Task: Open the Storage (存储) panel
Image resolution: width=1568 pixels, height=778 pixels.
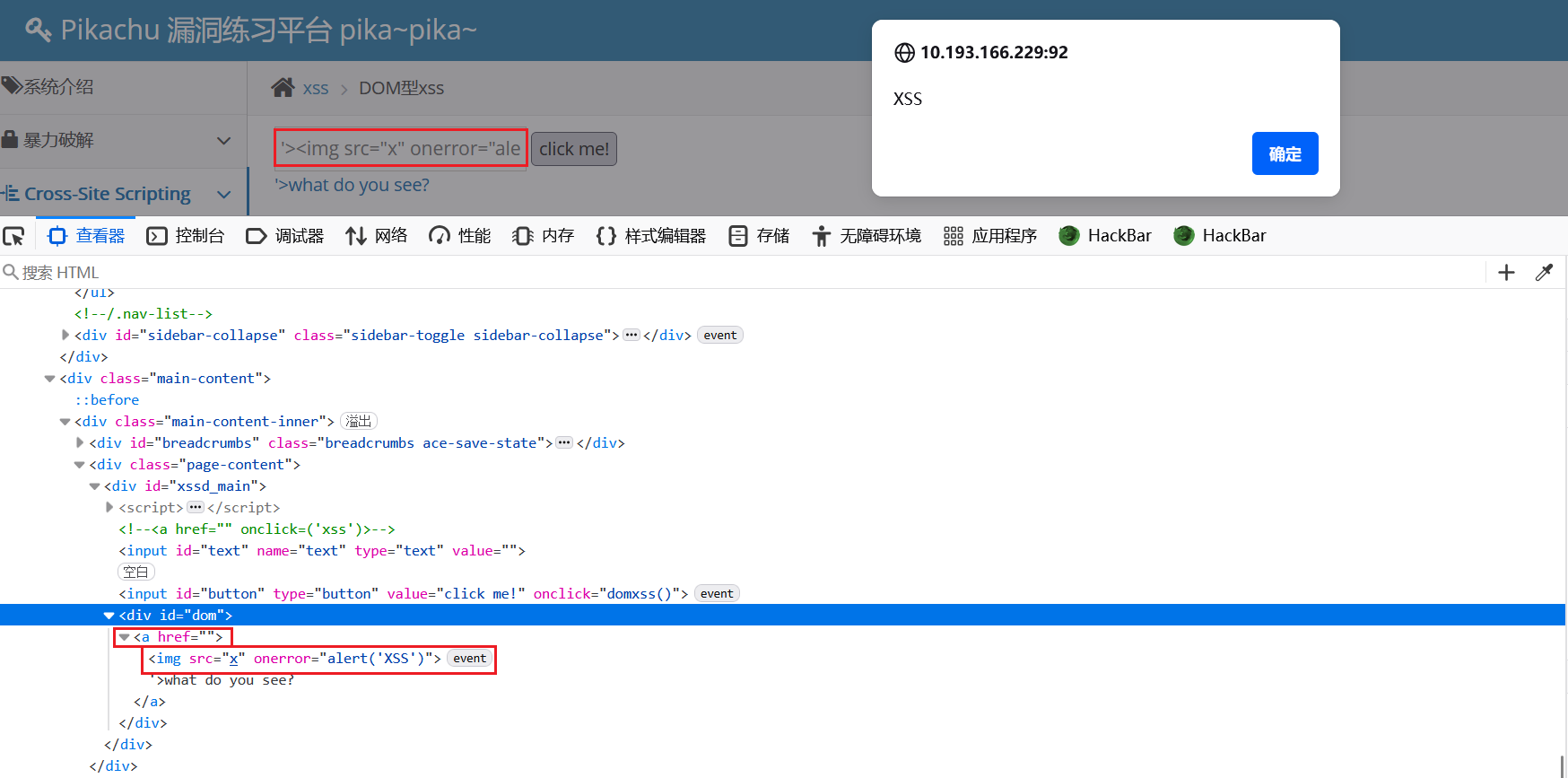Action: click(759, 236)
